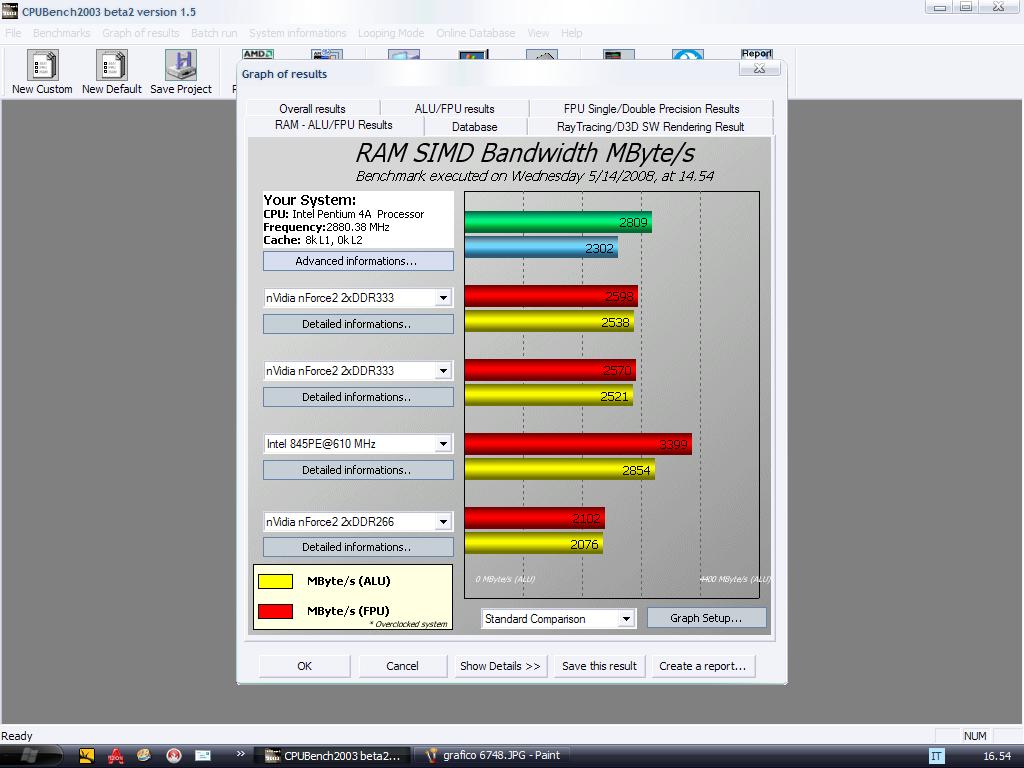Launch the red circular quick-launch icon
Viewport: 1024px width, 768px height.
click(174, 756)
